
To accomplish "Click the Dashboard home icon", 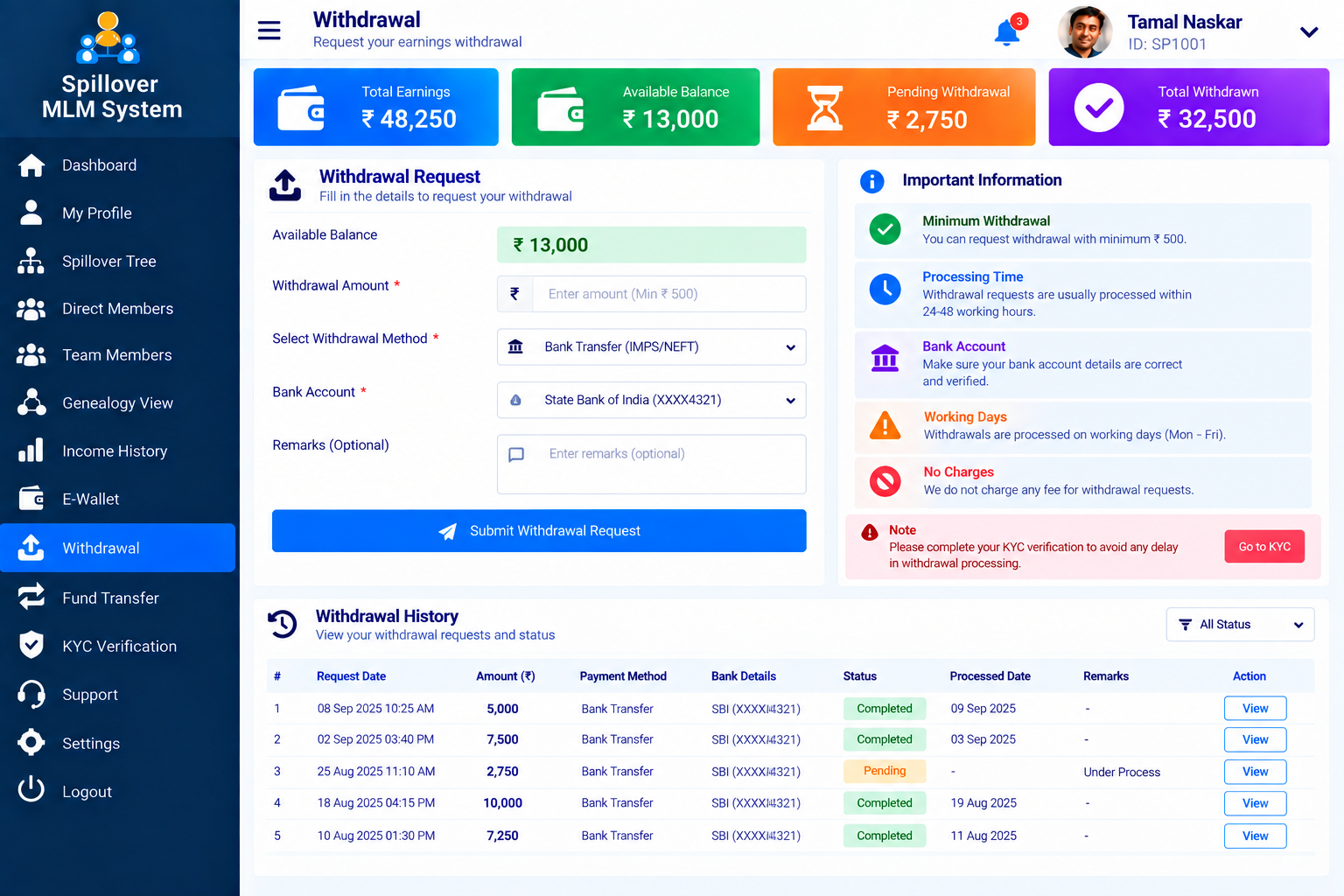I will coord(31,165).
